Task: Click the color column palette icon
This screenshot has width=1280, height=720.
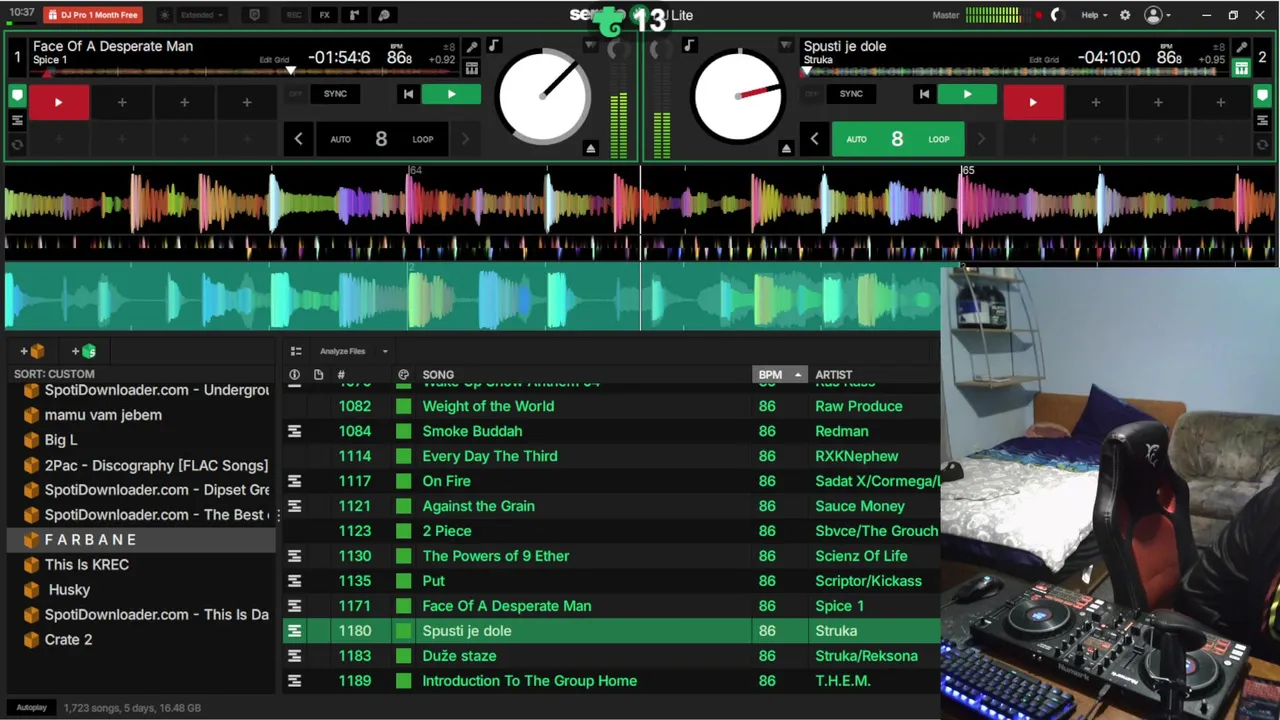Action: [x=403, y=375]
